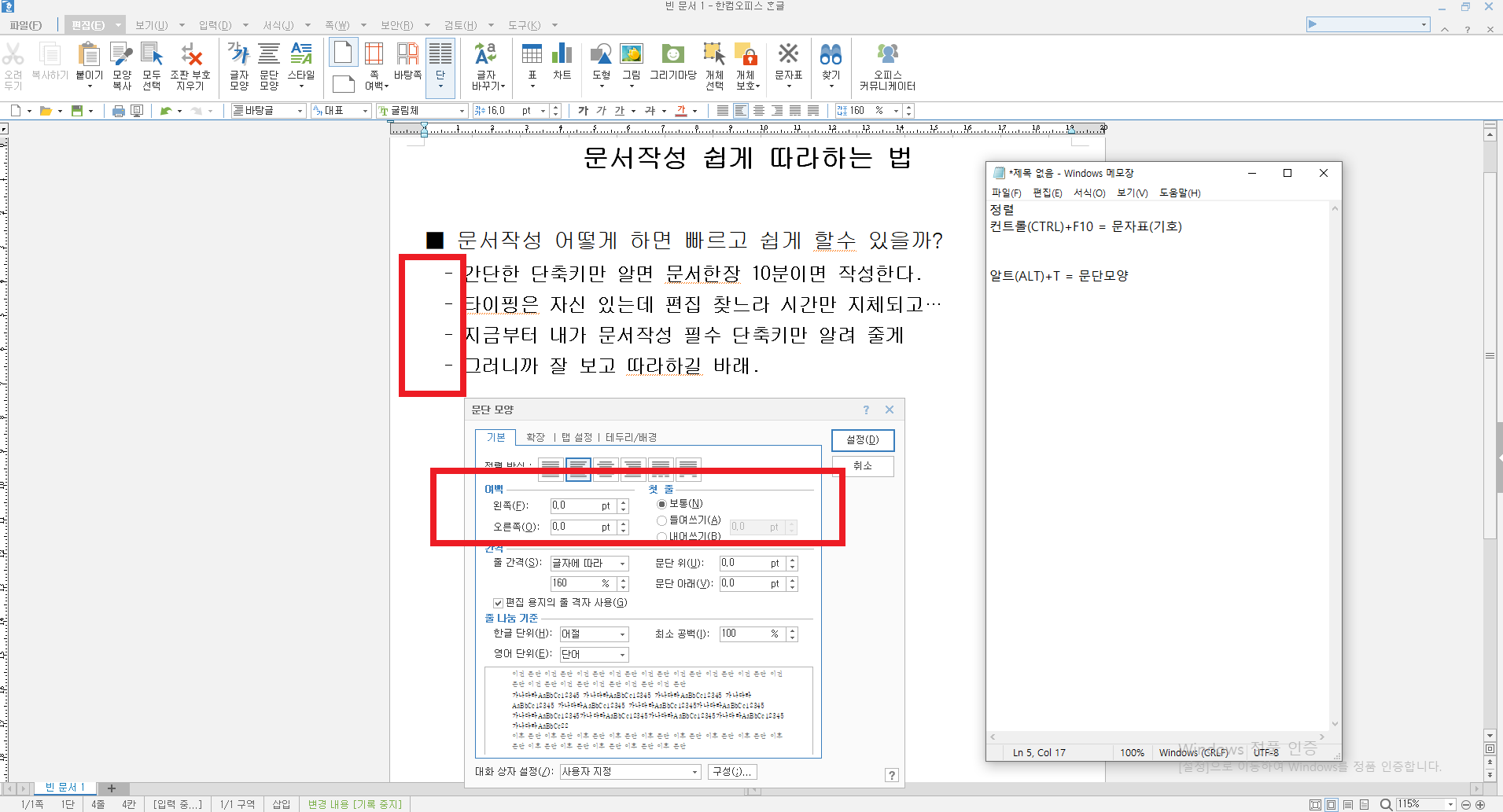Increase 문단 위(U) spacing with up stepper
Image resolution: width=1503 pixels, height=812 pixels.
(x=793, y=560)
